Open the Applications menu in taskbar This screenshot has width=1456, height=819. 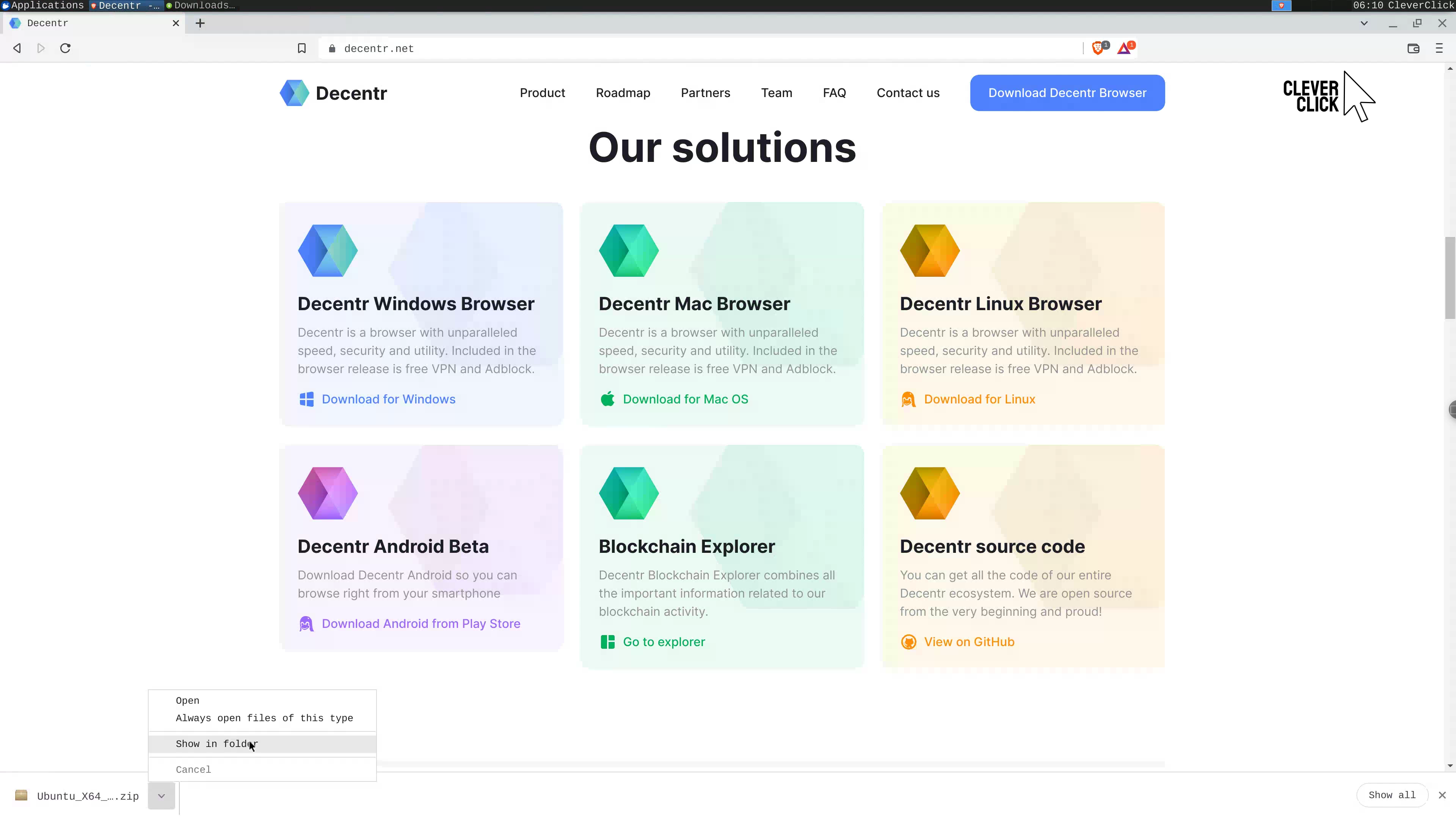(43, 5)
